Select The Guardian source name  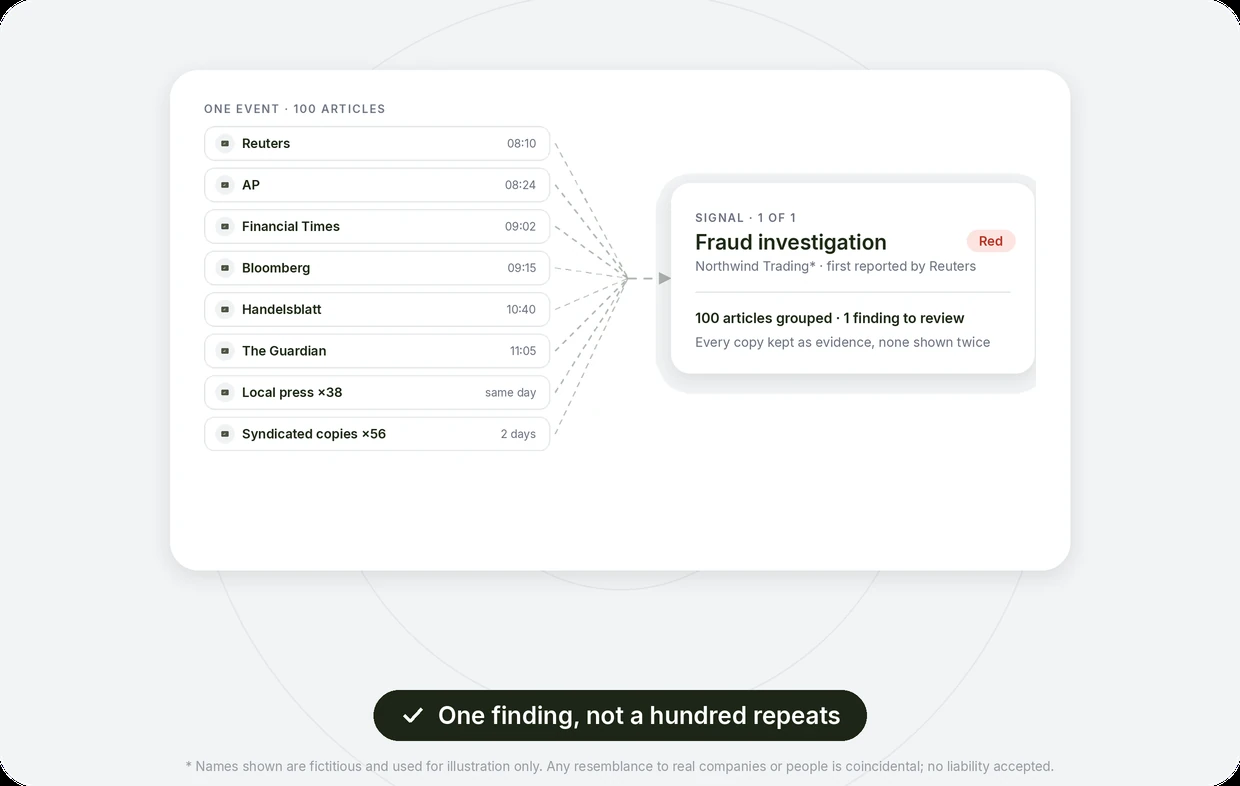pos(284,351)
